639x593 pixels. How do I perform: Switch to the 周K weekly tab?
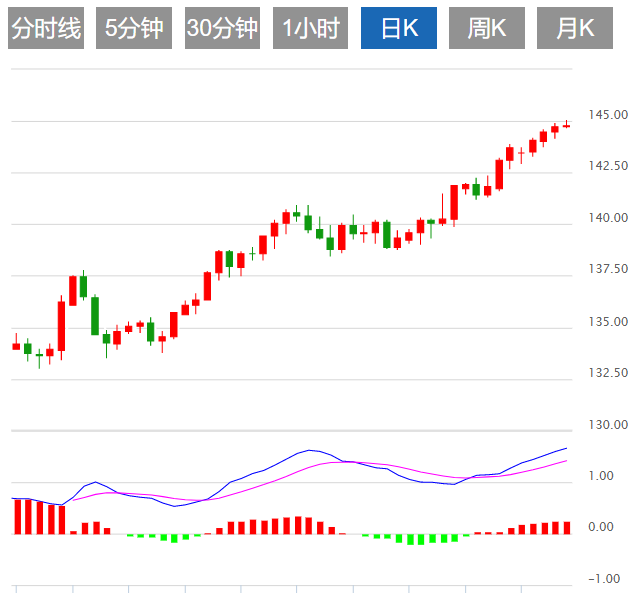pyautogui.click(x=487, y=28)
